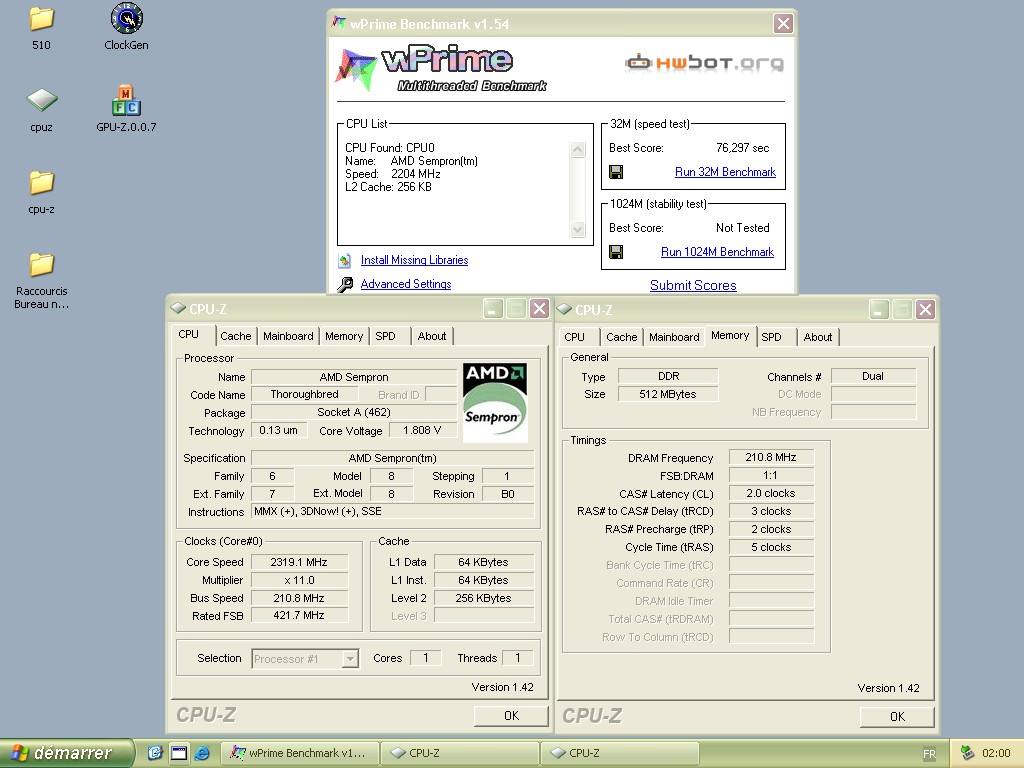Viewport: 1024px width, 768px height.
Task: Click the Install Missing Libraries icon
Action: tap(345, 261)
